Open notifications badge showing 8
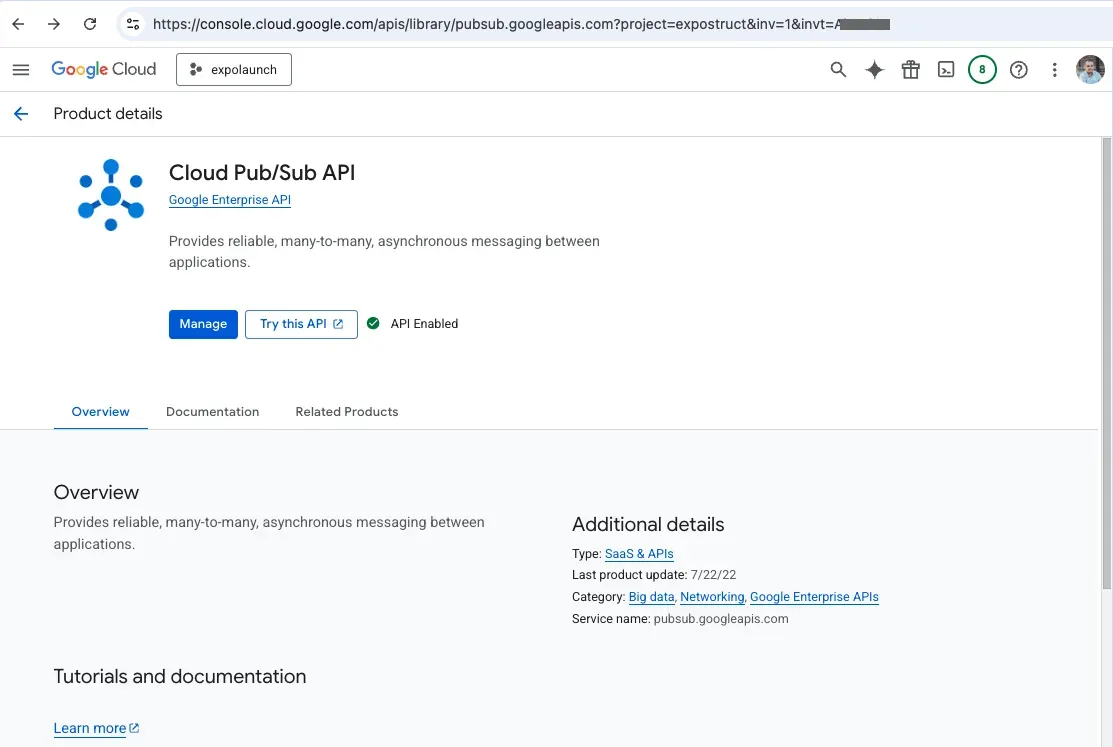 tap(982, 70)
